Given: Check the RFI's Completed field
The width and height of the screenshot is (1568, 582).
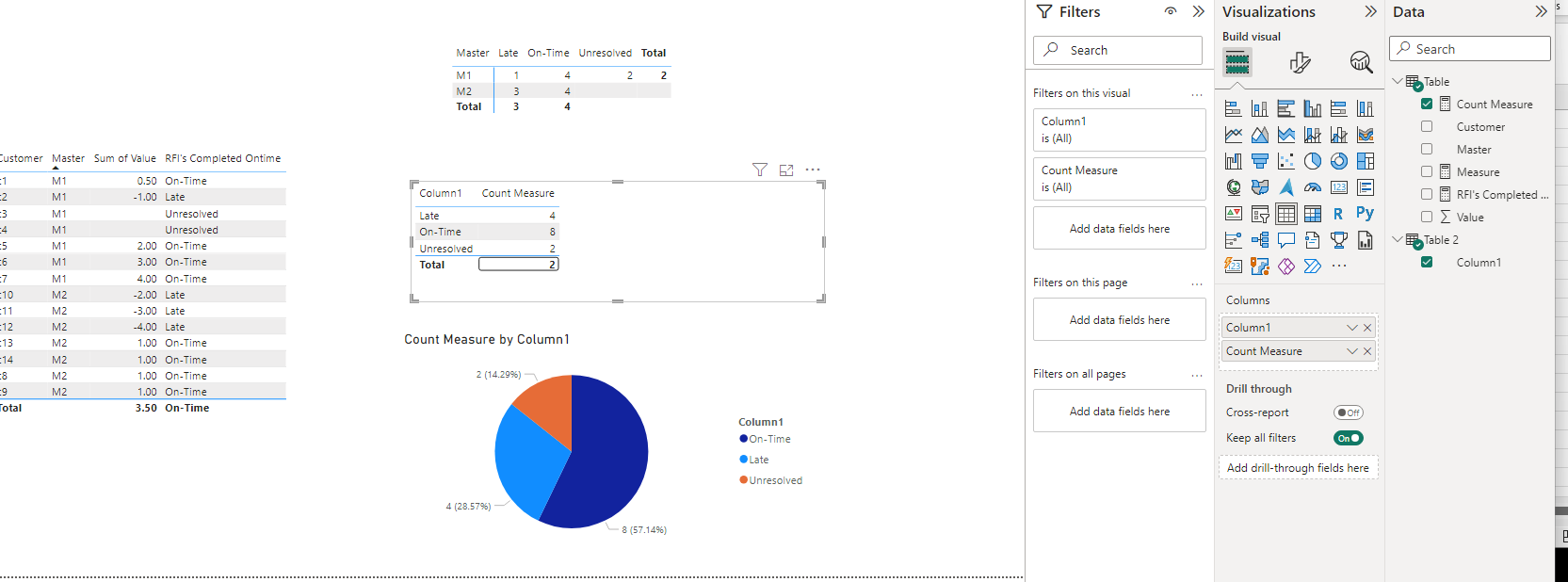Looking at the screenshot, I should (1427, 194).
